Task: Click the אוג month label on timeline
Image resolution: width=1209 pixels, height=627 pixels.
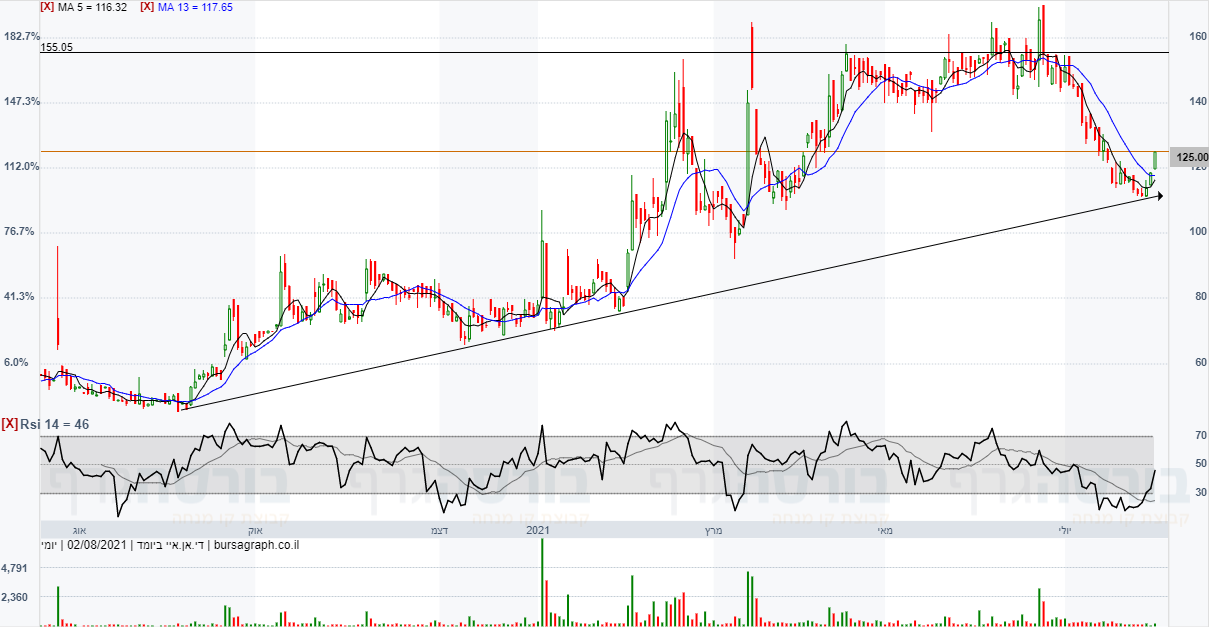Action: (x=80, y=530)
